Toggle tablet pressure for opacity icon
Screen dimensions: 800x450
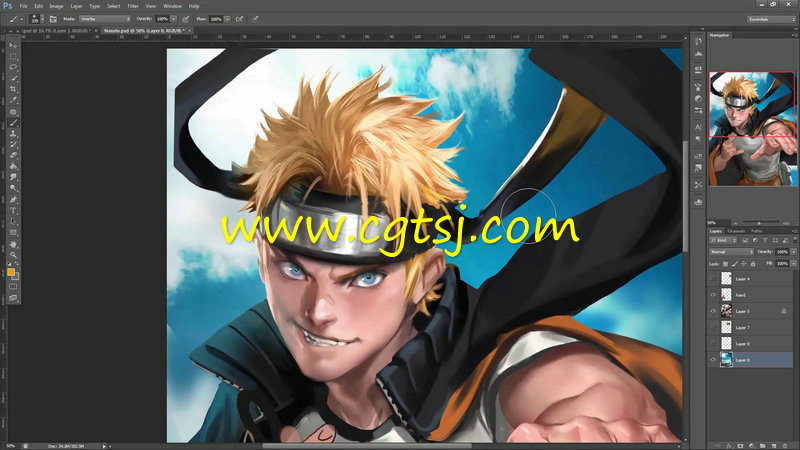tap(186, 19)
